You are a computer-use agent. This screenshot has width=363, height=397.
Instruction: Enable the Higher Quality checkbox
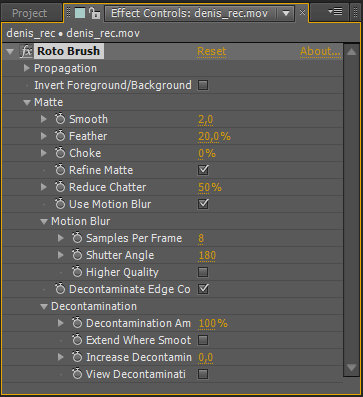(203, 272)
